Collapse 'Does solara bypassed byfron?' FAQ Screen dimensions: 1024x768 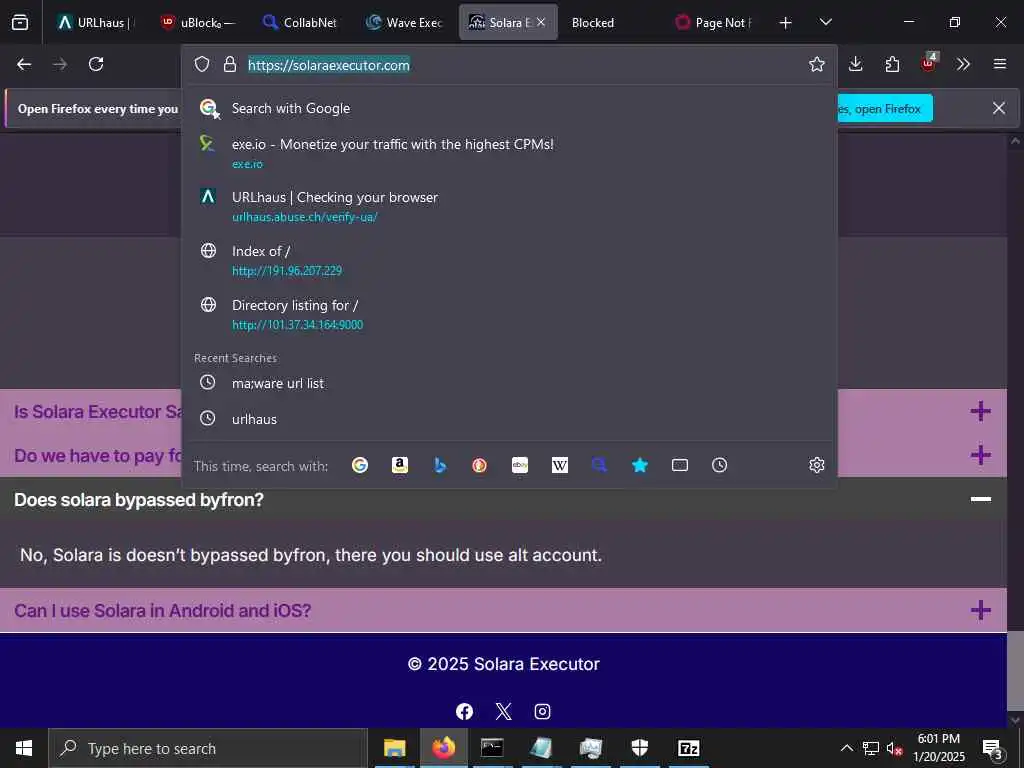(504, 500)
